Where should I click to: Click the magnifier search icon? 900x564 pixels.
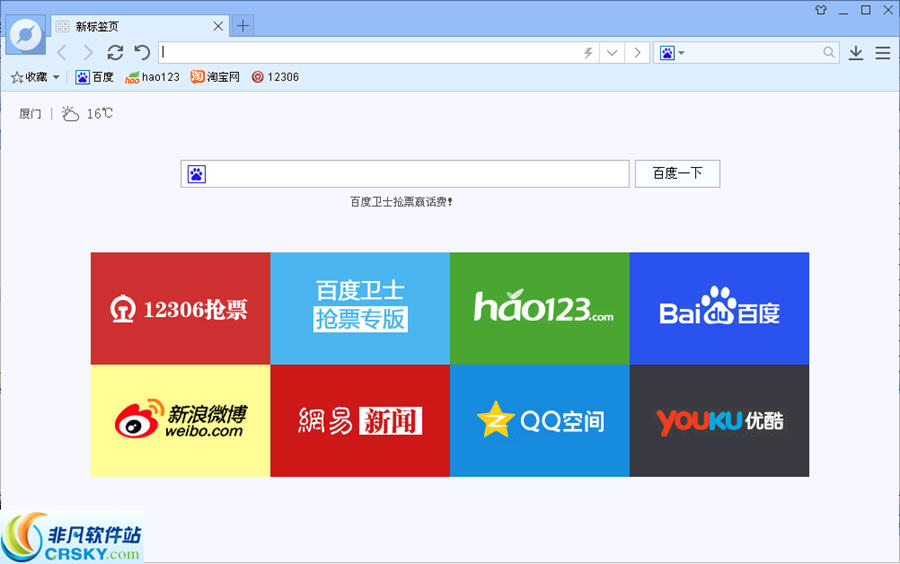(828, 53)
